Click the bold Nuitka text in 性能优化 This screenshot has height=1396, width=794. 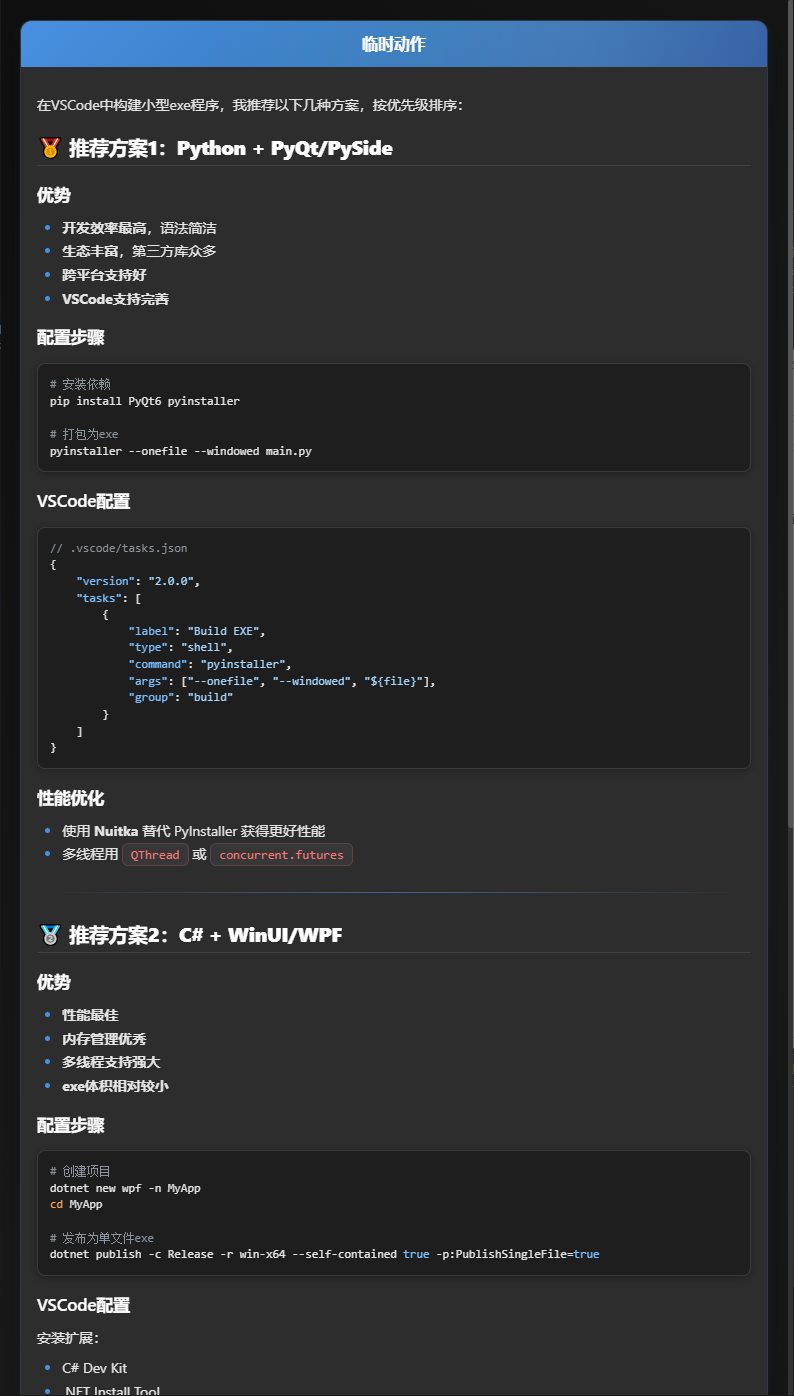pos(117,830)
